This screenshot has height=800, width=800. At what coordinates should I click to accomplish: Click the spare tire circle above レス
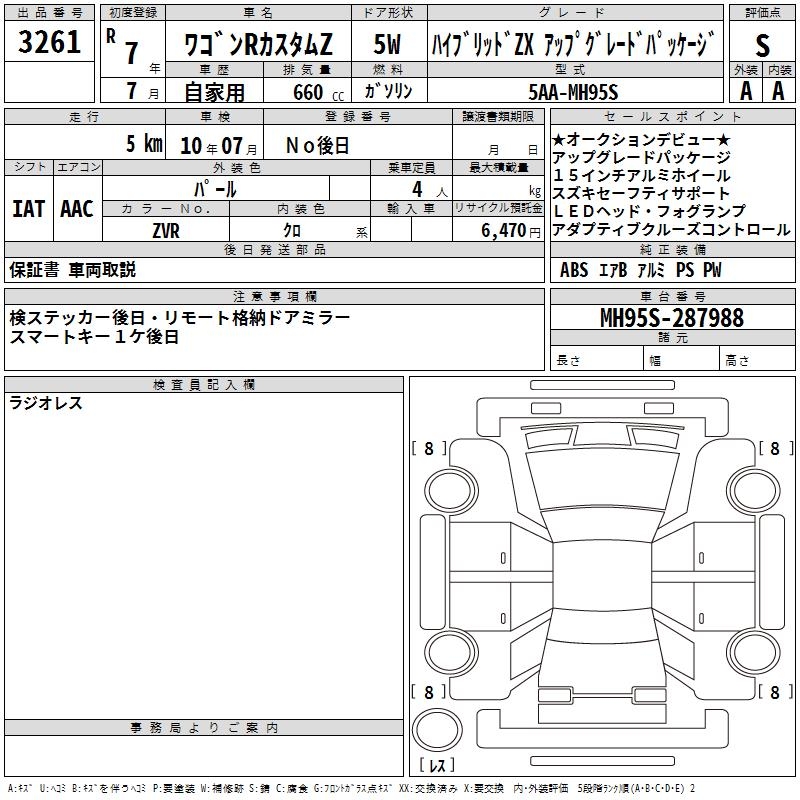pyautogui.click(x=437, y=729)
